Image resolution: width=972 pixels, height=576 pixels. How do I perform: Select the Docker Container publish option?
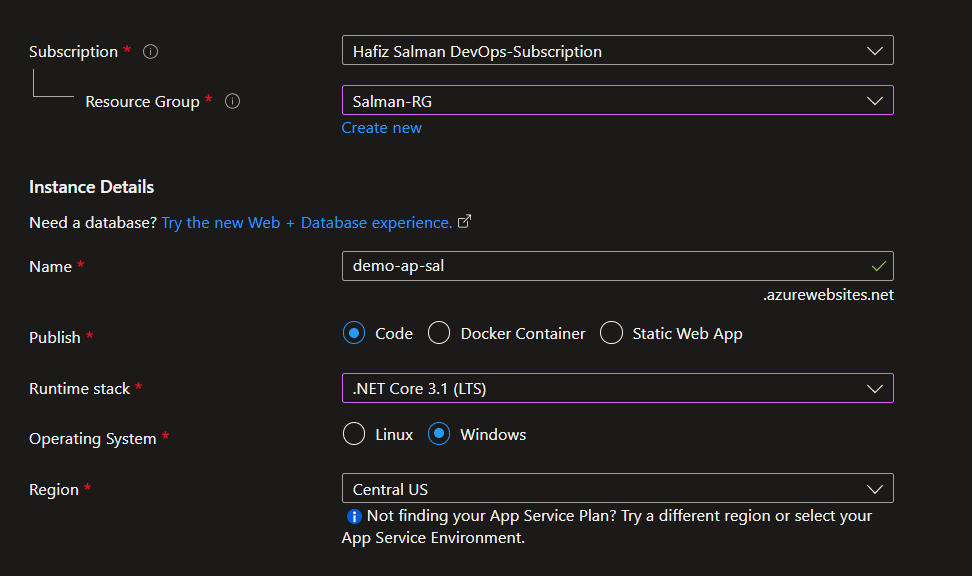click(438, 332)
